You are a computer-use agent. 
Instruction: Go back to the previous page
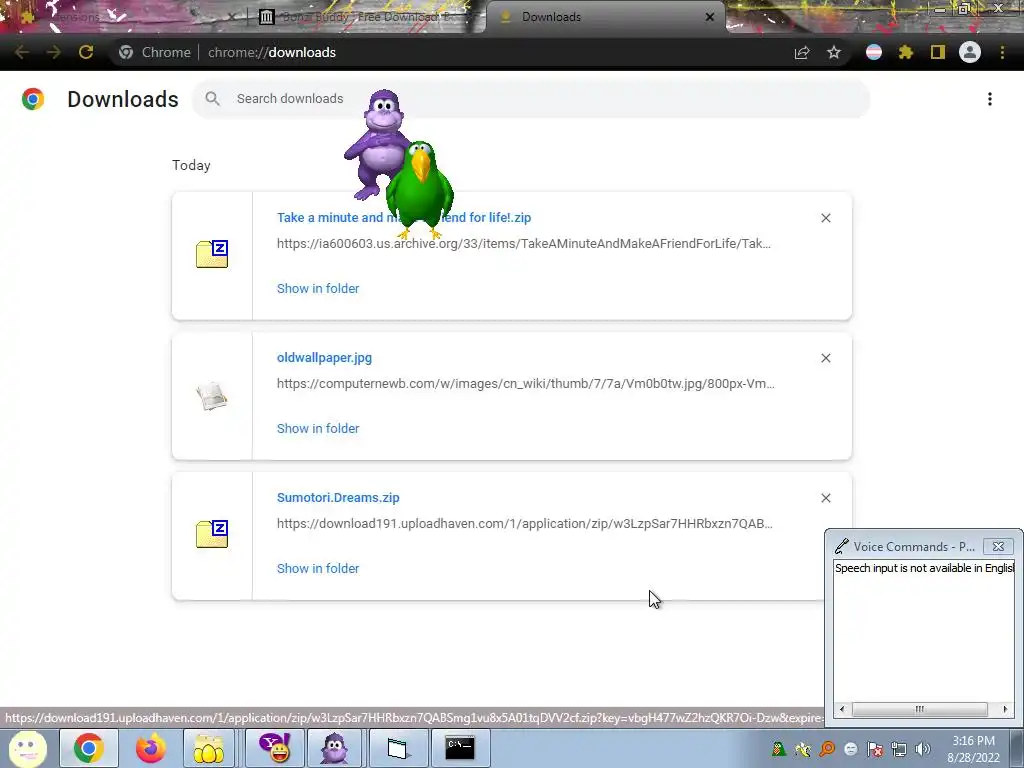[22, 52]
